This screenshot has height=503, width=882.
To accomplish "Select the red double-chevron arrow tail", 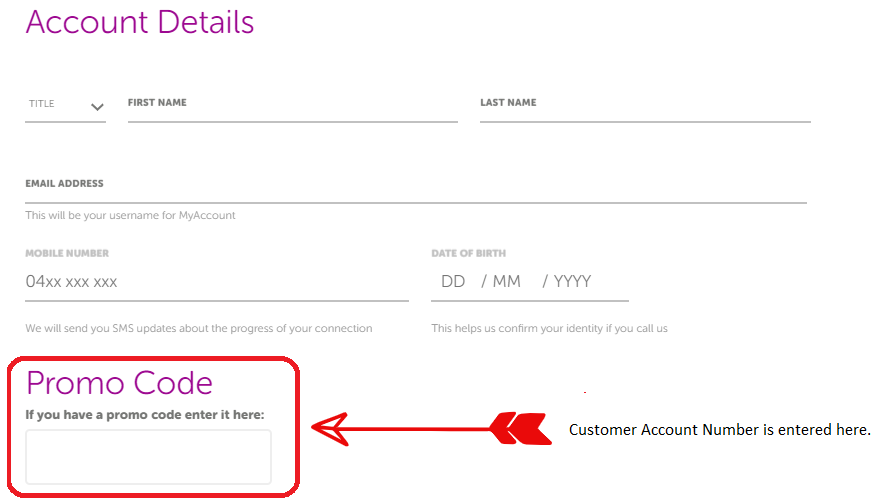I will point(520,429).
